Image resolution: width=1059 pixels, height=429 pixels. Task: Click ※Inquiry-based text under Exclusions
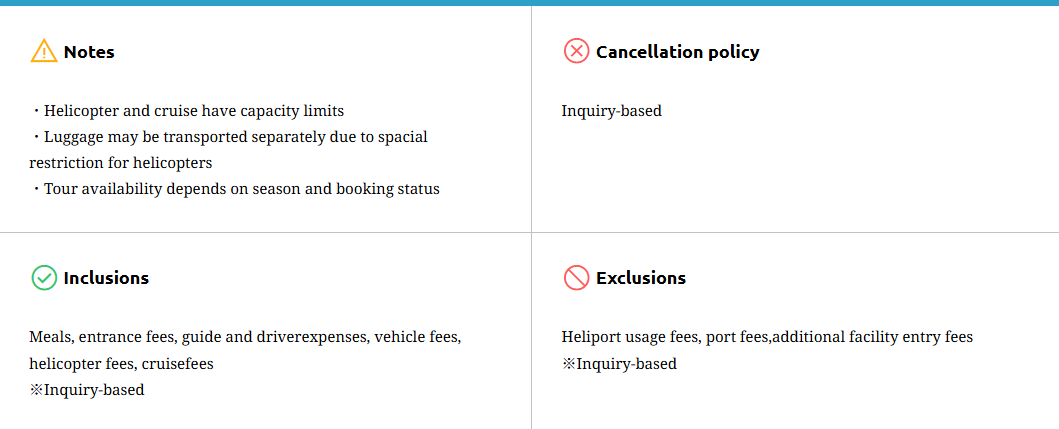coord(619,364)
